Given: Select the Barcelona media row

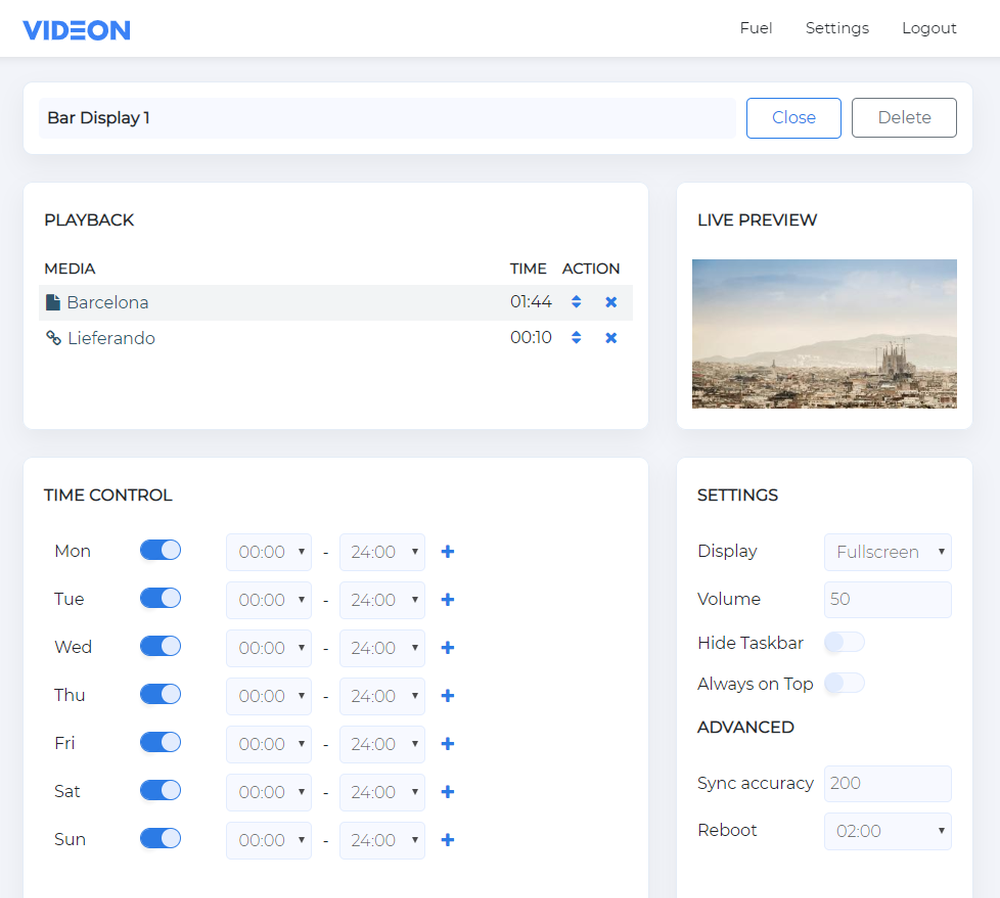Looking at the screenshot, I should click(335, 302).
